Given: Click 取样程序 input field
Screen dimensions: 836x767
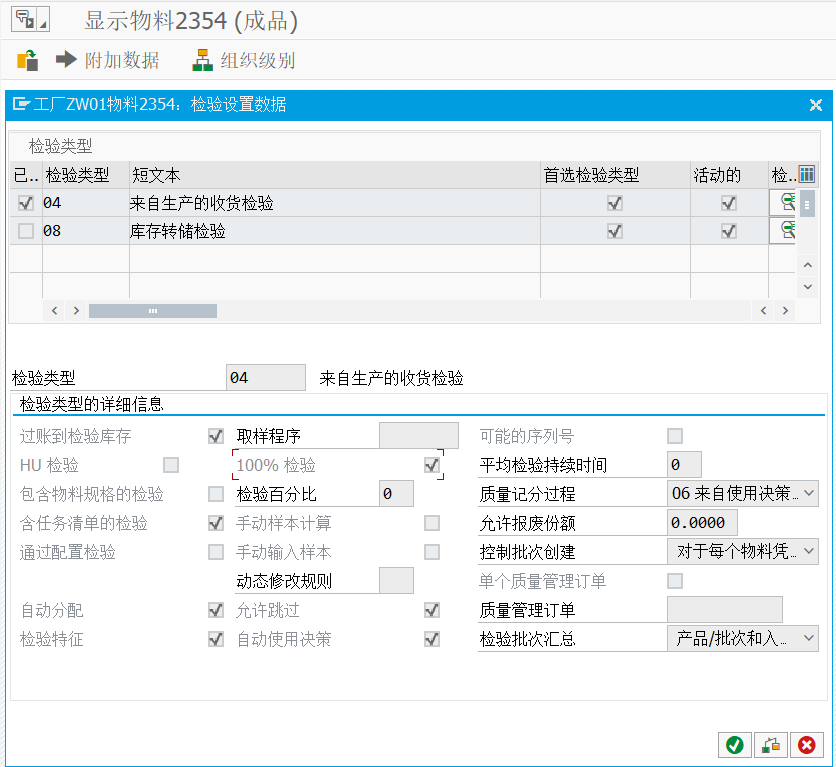Looking at the screenshot, I should (x=419, y=435).
